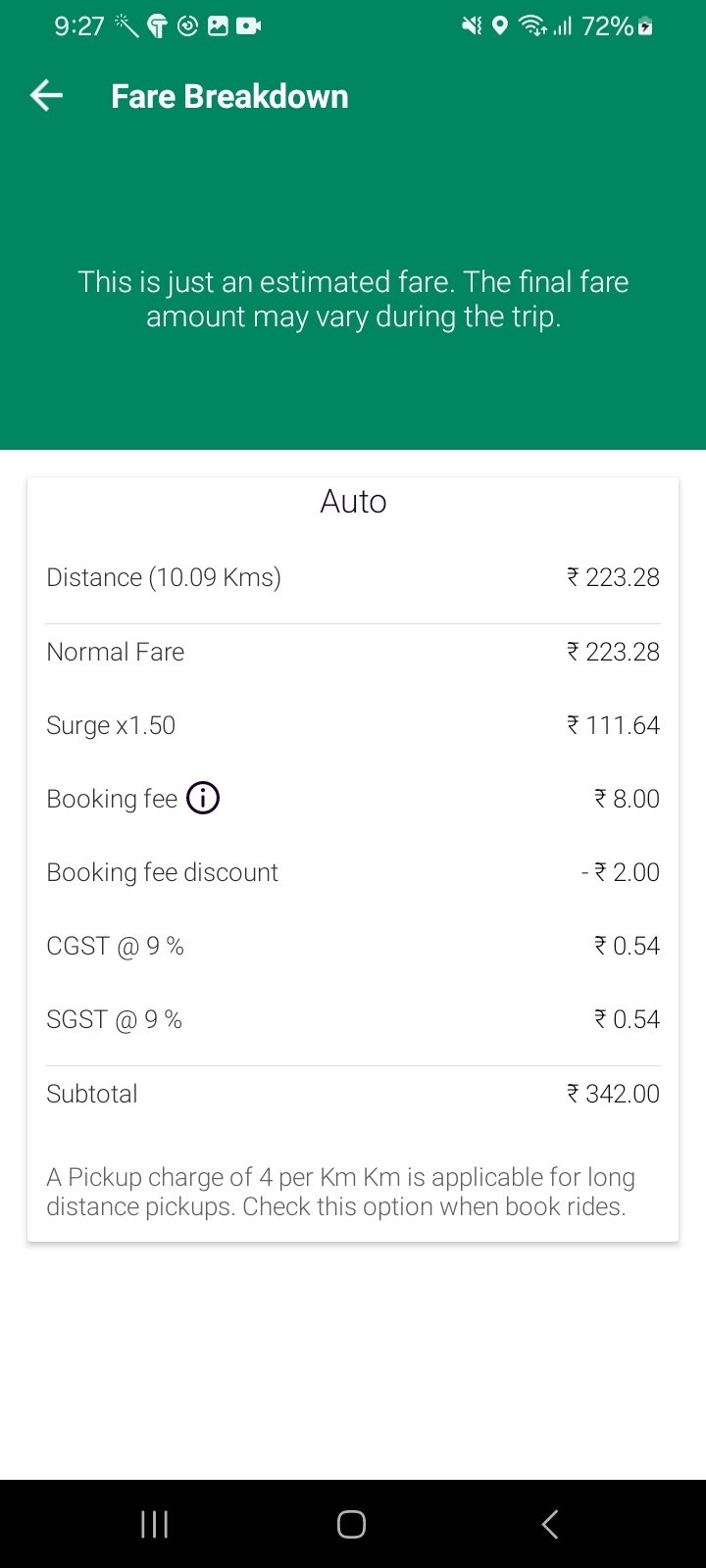Viewport: 706px width, 1568px height.
Task: Open recent apps from navigation bar
Action: pos(155,1524)
